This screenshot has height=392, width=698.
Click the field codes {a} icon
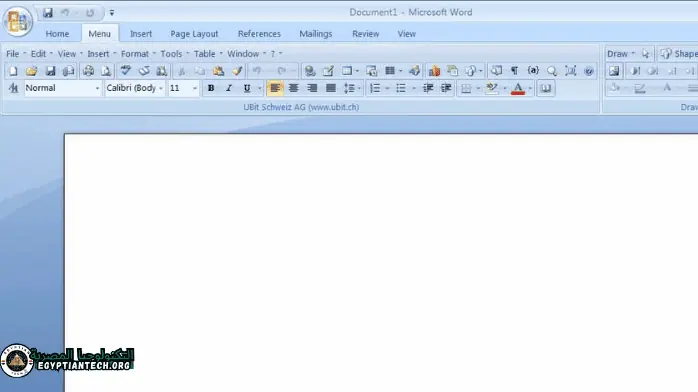[533, 71]
